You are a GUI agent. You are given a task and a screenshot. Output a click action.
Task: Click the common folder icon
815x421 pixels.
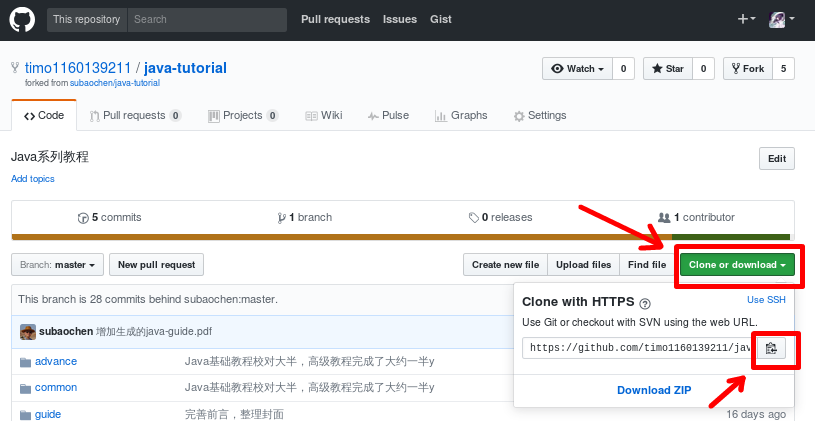[25, 388]
